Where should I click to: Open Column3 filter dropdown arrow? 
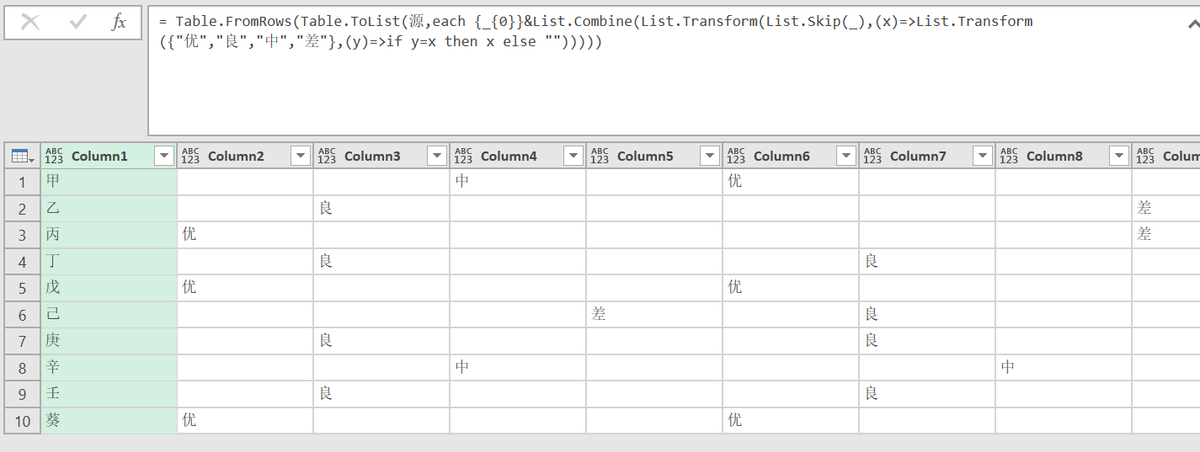436,156
